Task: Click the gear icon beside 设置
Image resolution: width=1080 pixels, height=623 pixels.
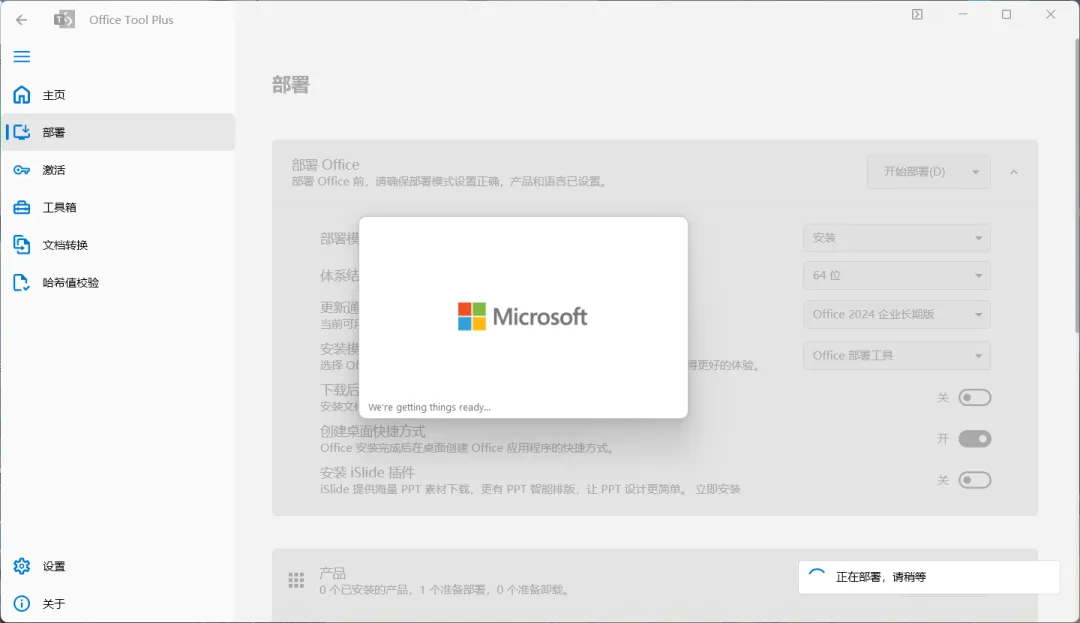Action: (x=22, y=566)
